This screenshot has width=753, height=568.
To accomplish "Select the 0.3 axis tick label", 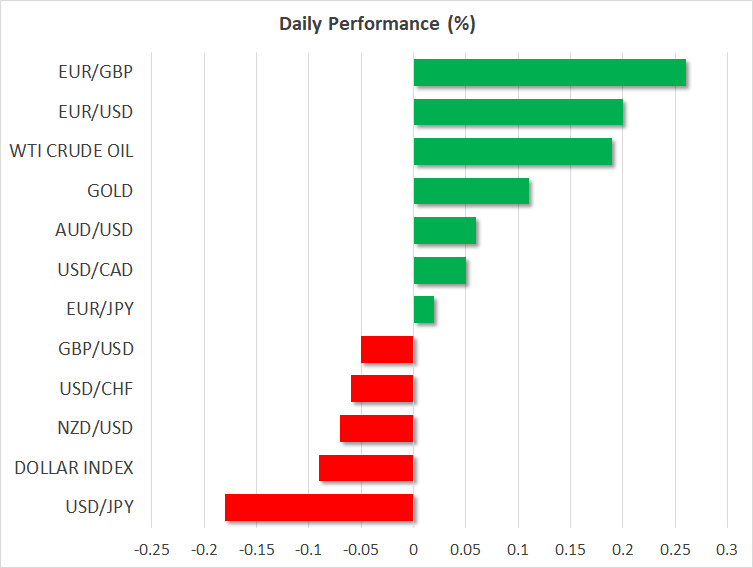I will (727, 550).
